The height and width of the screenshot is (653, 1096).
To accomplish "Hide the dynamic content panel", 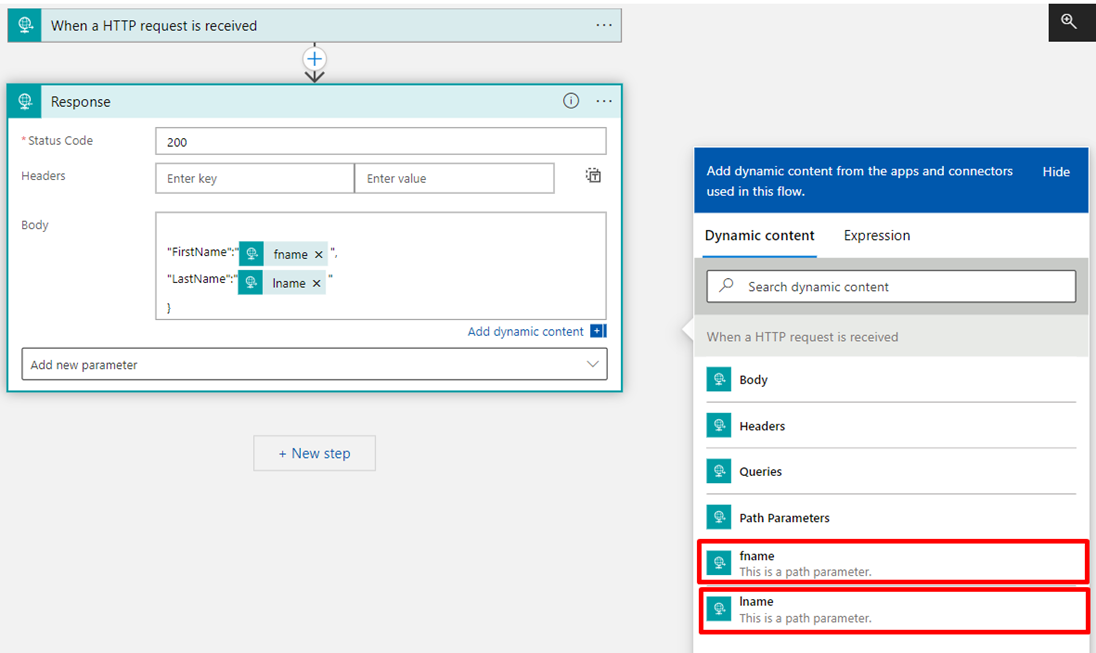I will click(x=1056, y=172).
